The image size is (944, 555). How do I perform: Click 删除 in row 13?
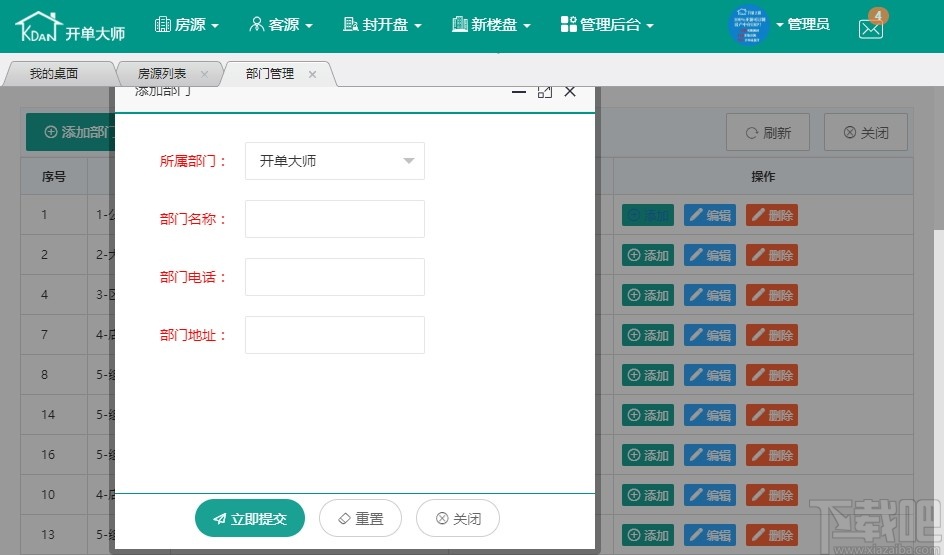772,535
